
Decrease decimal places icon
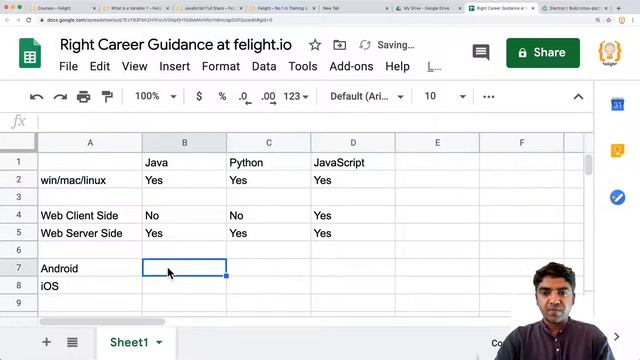pos(244,97)
